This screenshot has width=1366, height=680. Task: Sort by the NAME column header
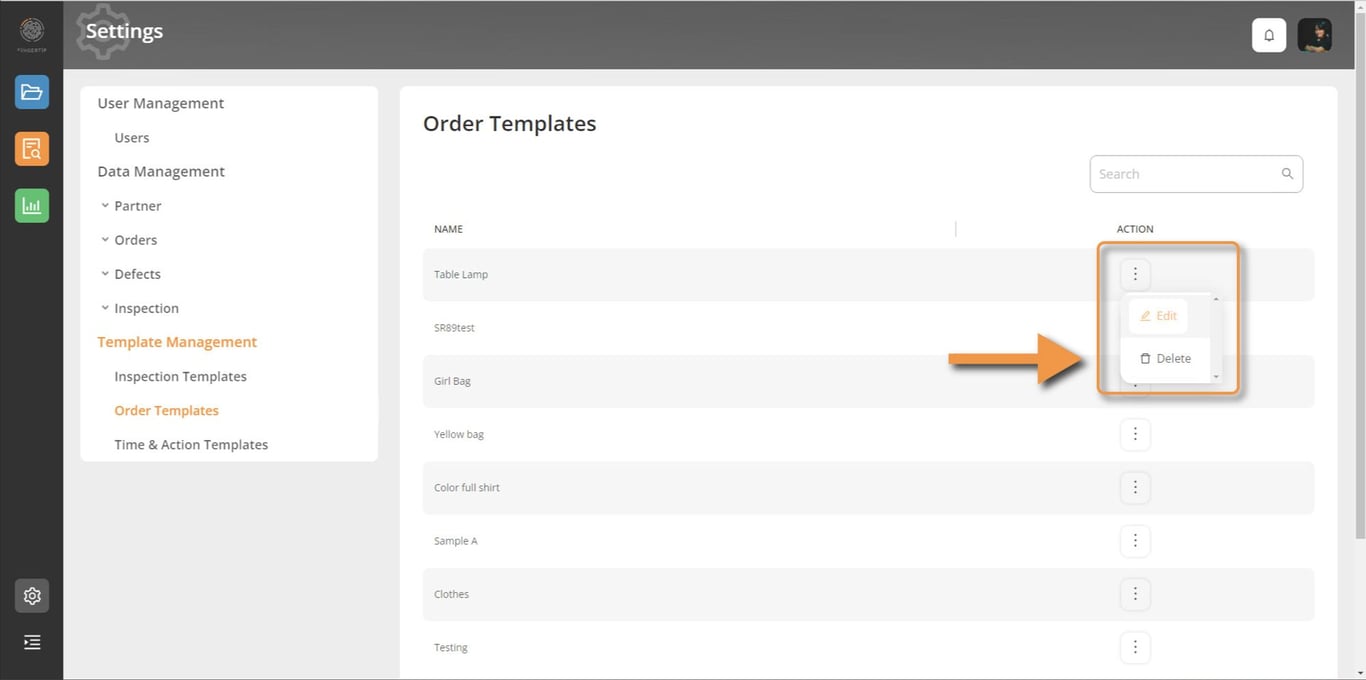[x=448, y=229]
